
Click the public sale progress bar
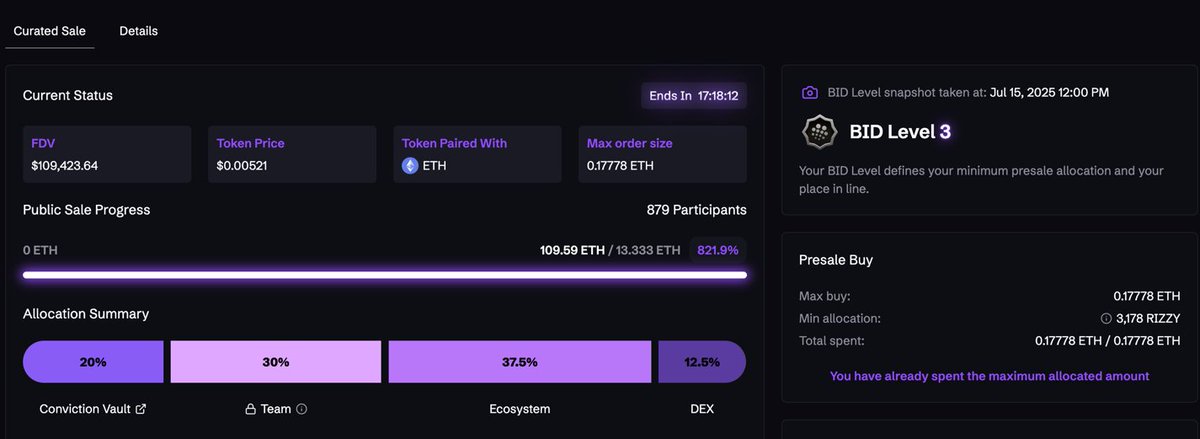click(x=385, y=275)
